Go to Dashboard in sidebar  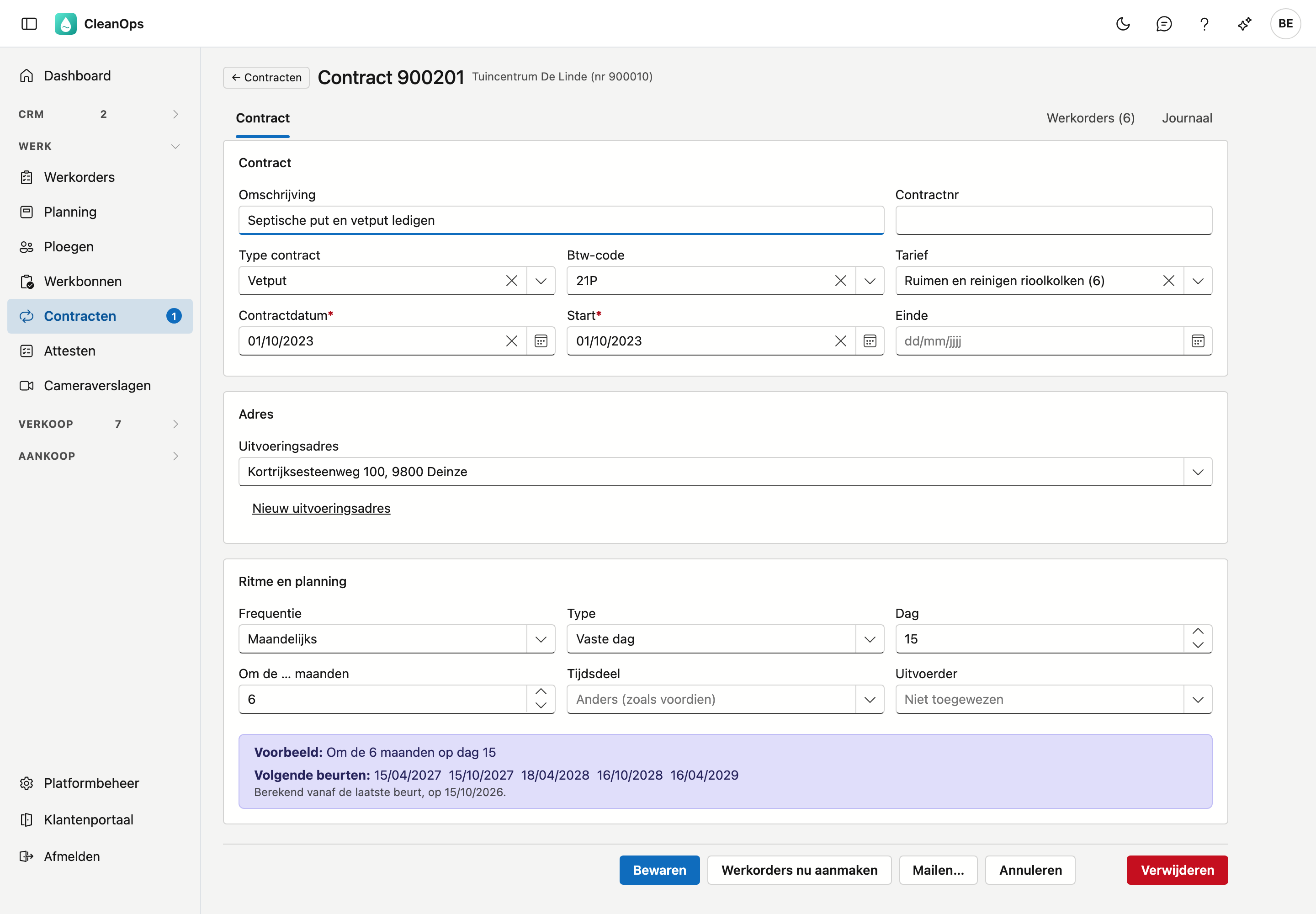100,75
